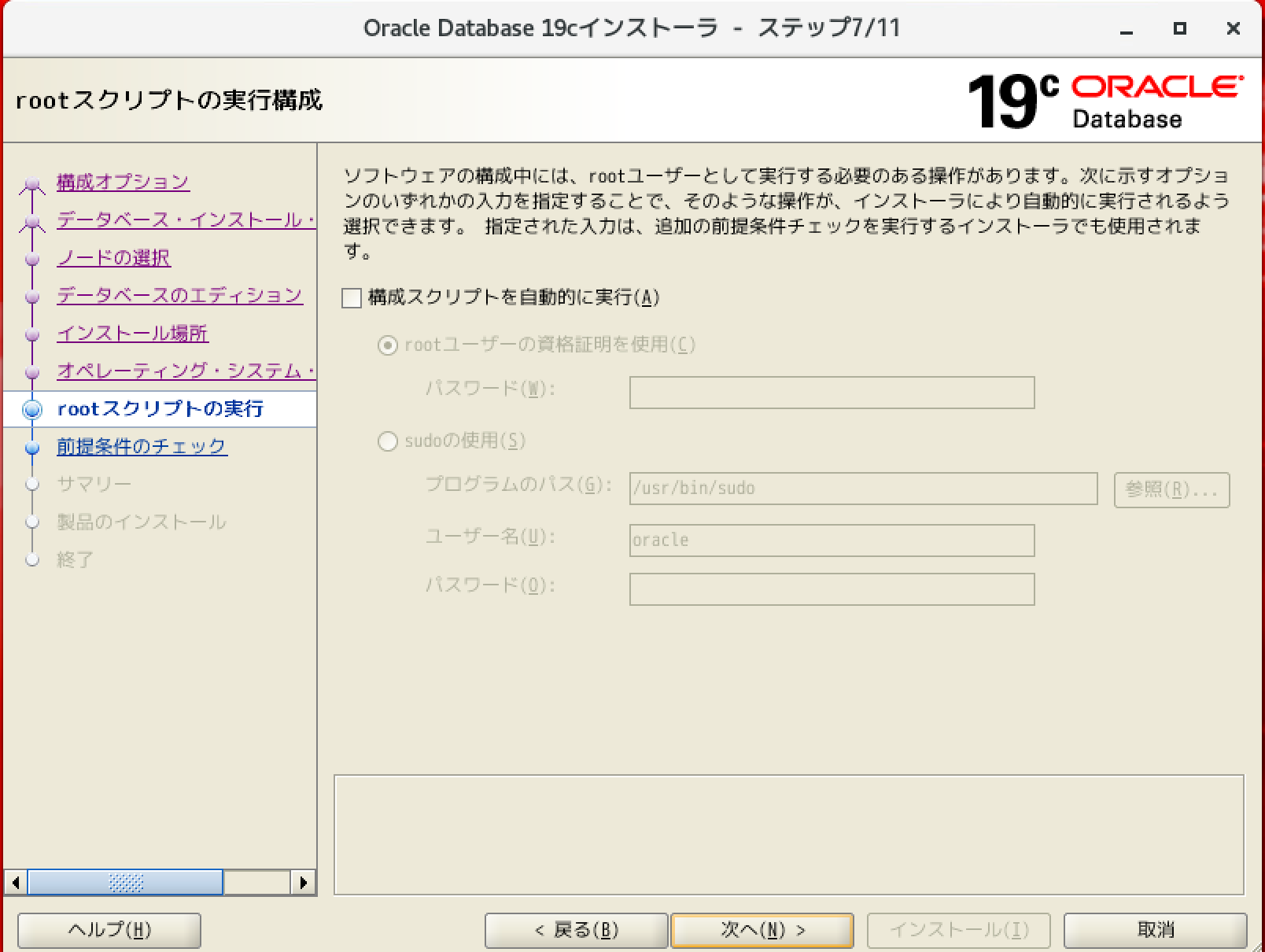Image resolution: width=1265 pixels, height=952 pixels.
Task: Proceed with 次へ(N) > button
Action: coord(762,931)
